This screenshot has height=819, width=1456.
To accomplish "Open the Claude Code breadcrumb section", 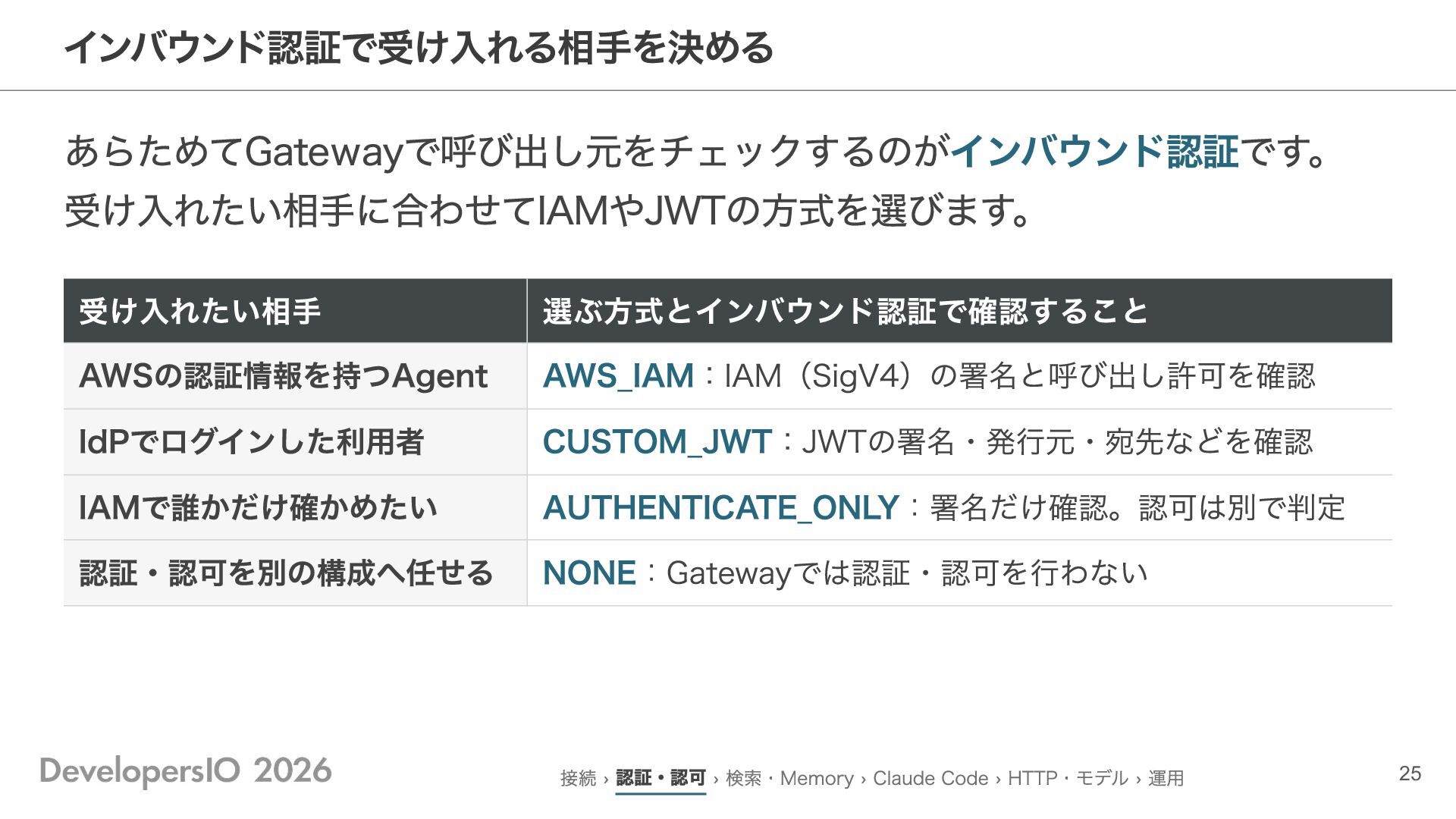I will (x=930, y=778).
